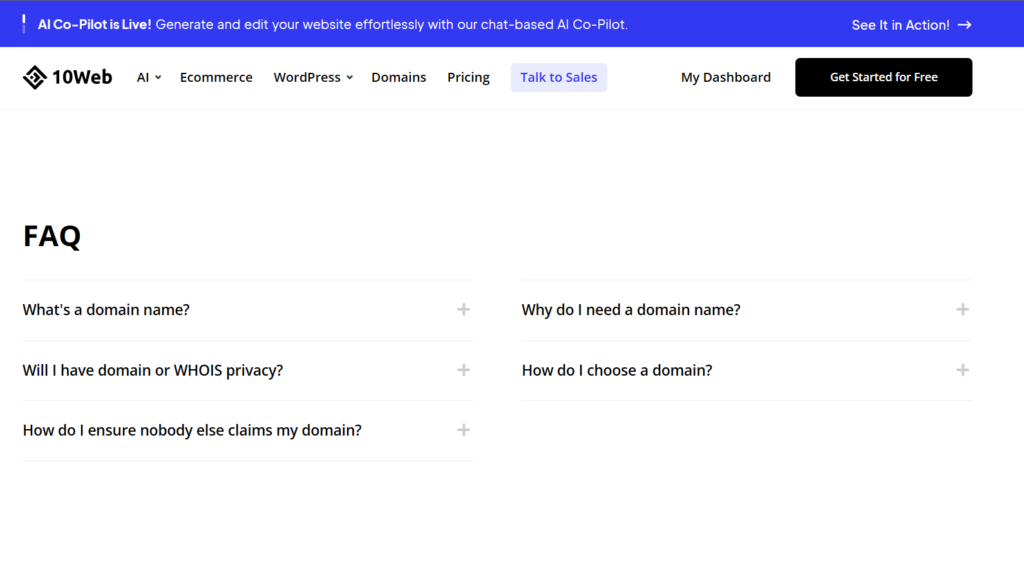
Task: Click plus icon for "How do I choose a domain?"
Action: point(963,370)
